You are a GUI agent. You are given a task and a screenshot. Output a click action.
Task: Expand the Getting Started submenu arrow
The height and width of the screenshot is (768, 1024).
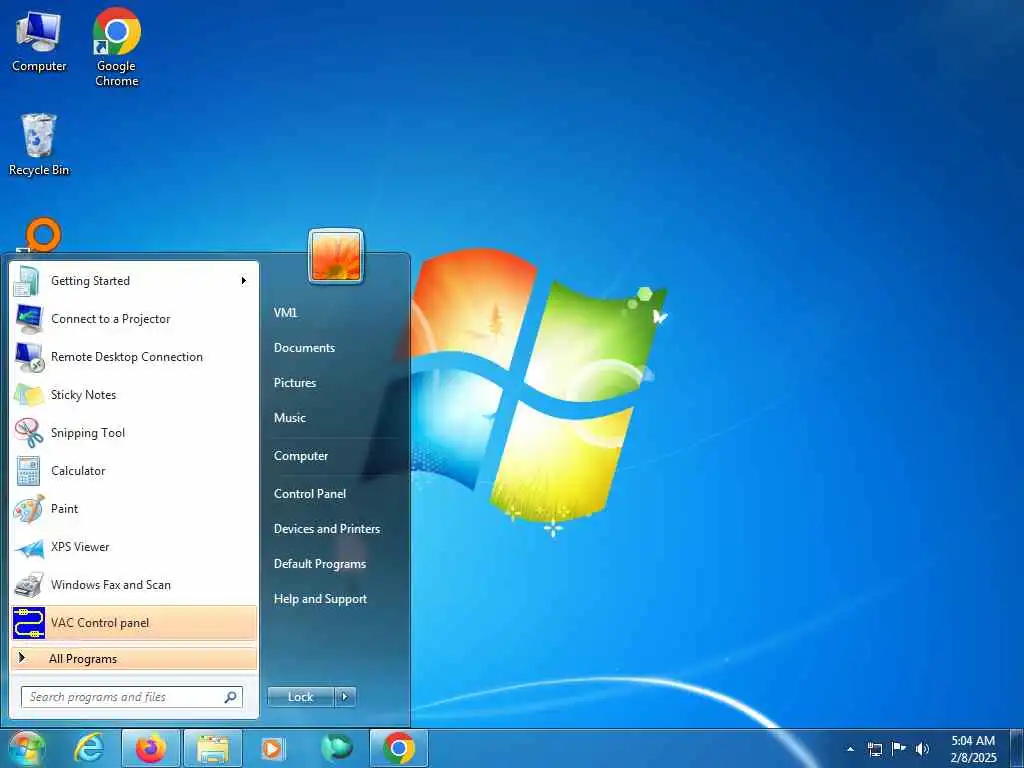pyautogui.click(x=244, y=281)
